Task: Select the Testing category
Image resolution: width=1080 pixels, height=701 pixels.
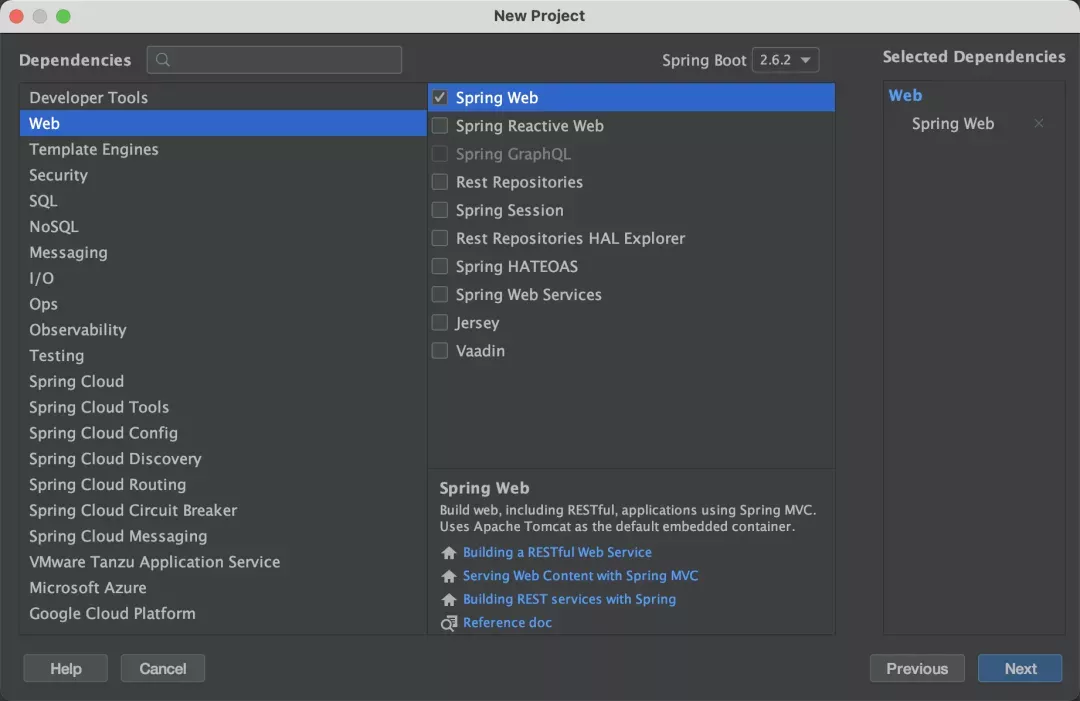Action: click(223, 355)
